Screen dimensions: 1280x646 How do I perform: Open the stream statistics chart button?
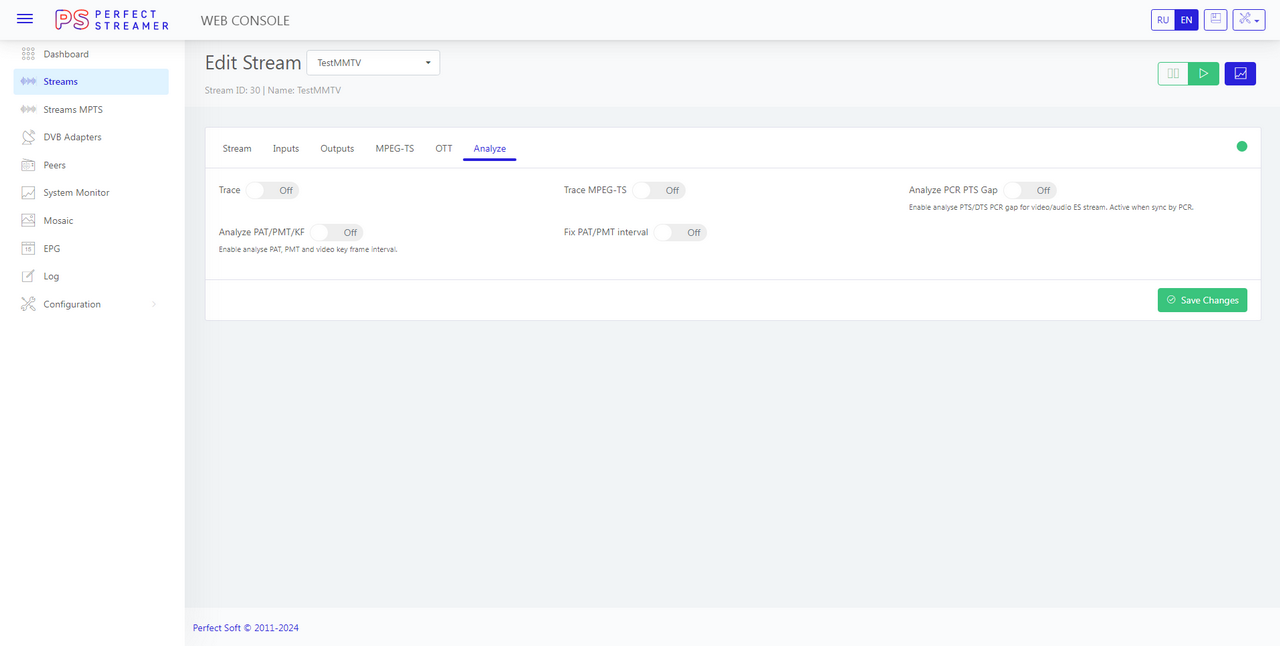point(1240,73)
